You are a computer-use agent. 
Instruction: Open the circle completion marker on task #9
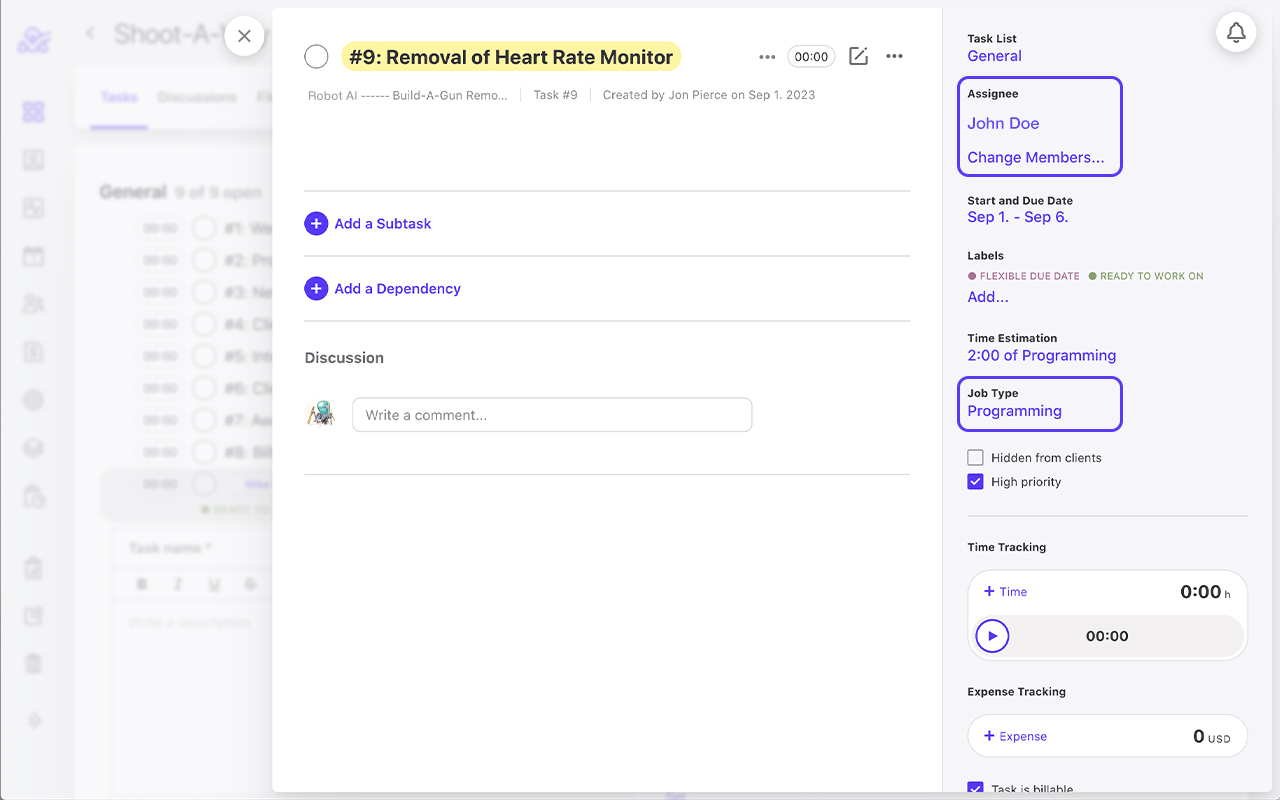click(x=316, y=56)
